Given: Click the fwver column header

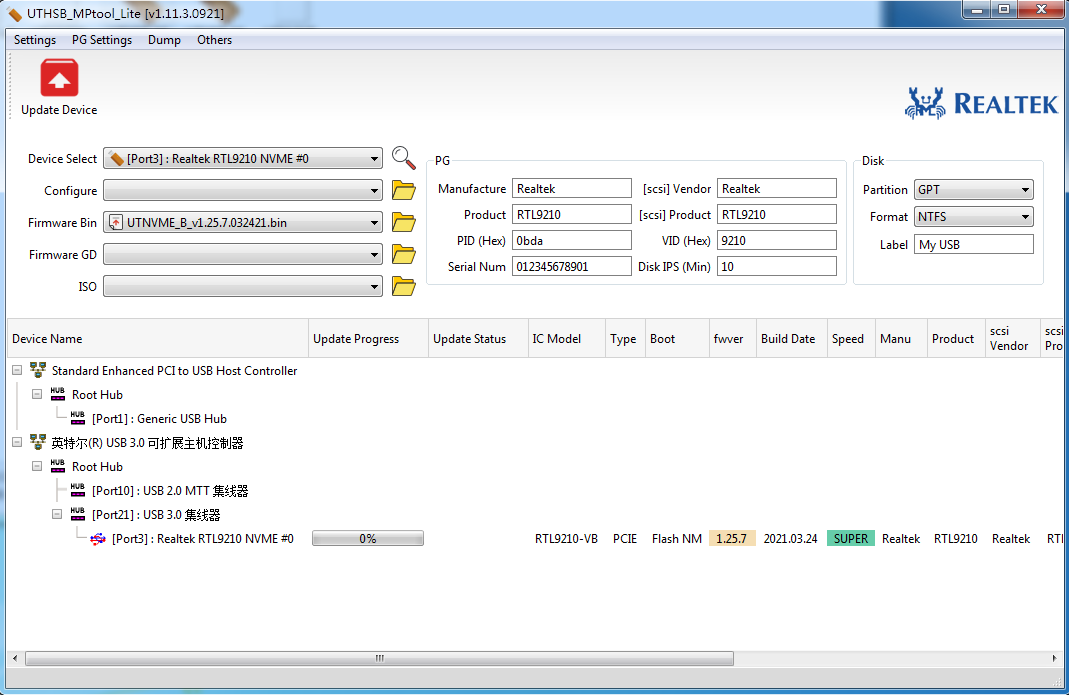Looking at the screenshot, I should 733,338.
